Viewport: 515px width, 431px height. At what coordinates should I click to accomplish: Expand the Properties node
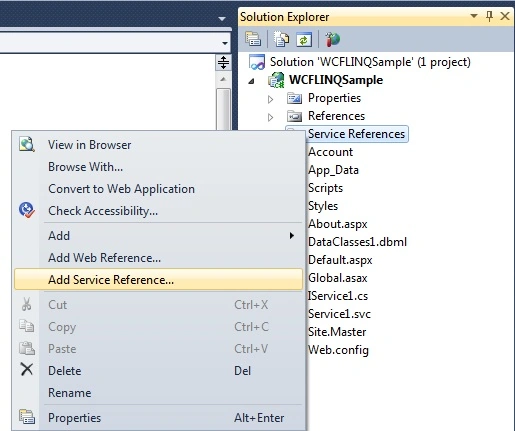pos(271,99)
